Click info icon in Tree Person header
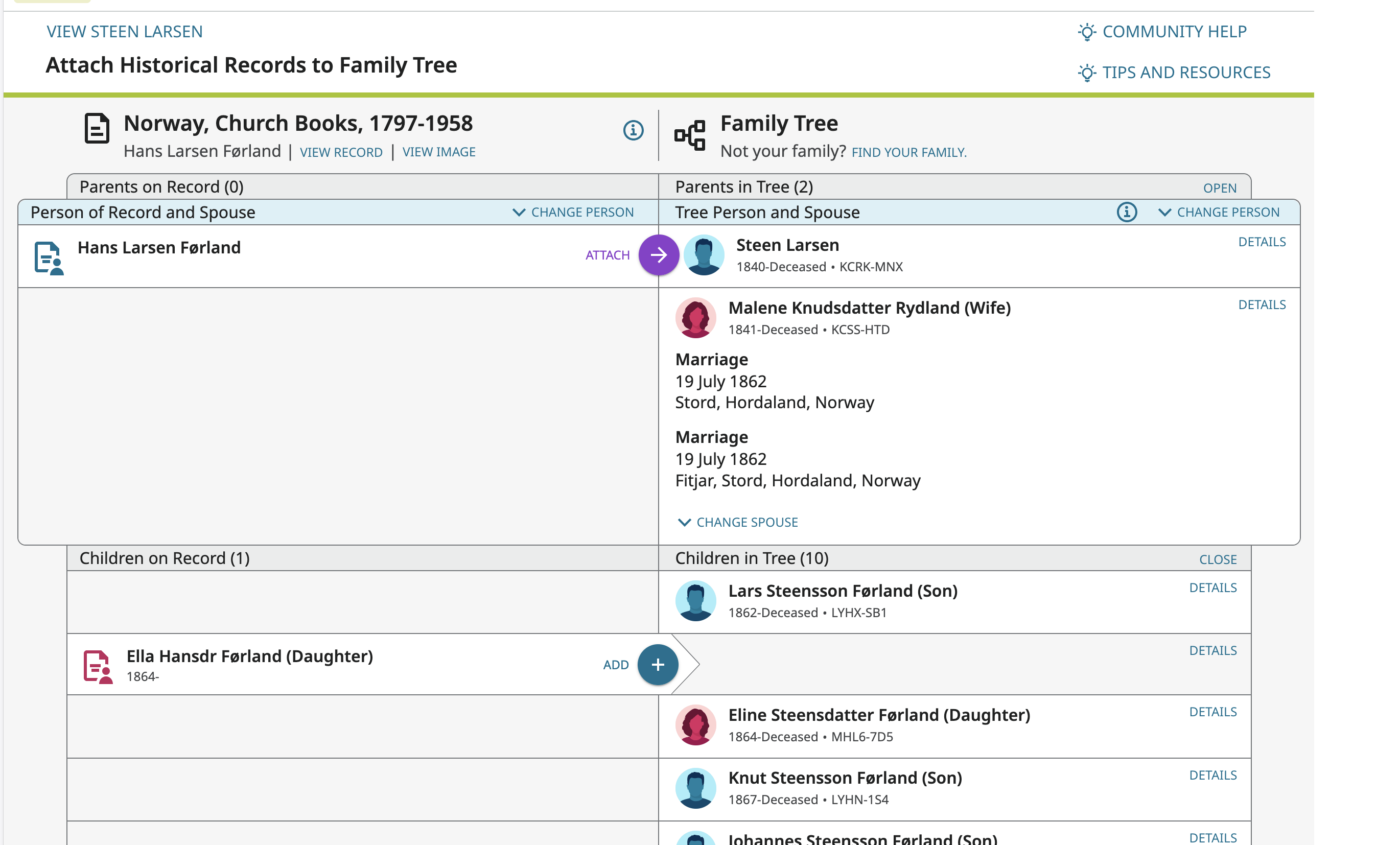 (x=1126, y=213)
